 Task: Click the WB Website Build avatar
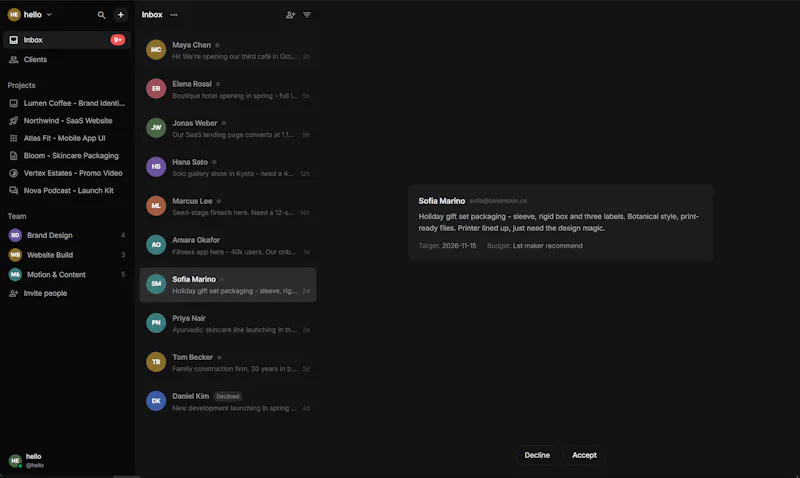tap(15, 255)
